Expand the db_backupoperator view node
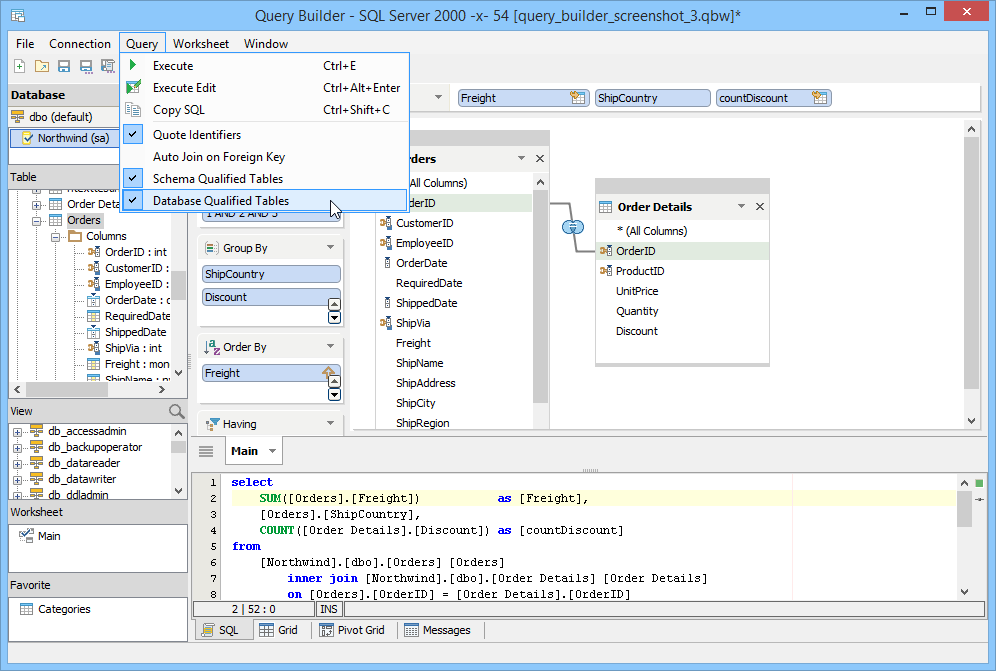 coord(18,447)
